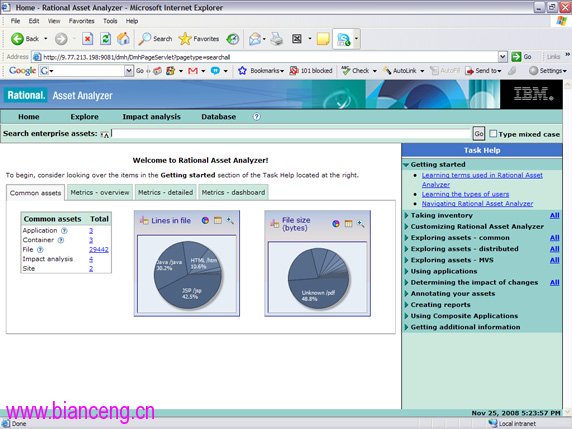This screenshot has width=572, height=429.
Task: Open help question mark in navigation bar
Action: (x=256, y=117)
